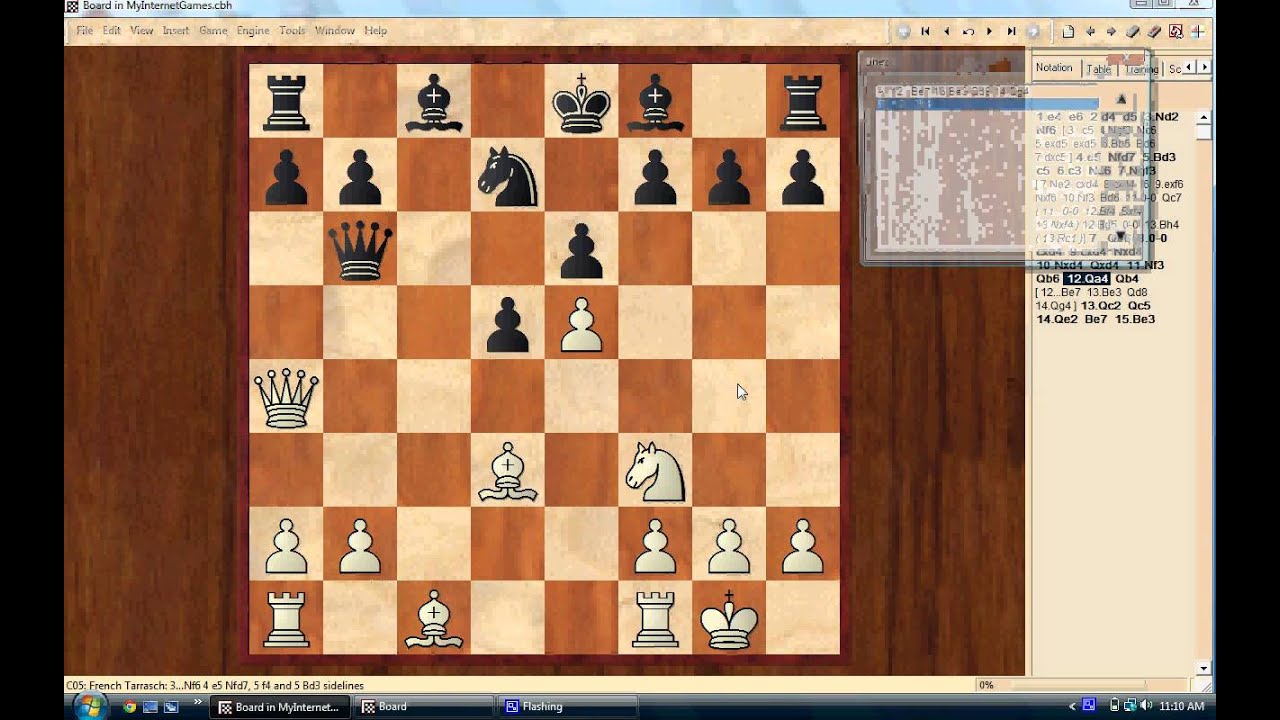Screen dimensions: 1280x720
Task: Click the white king on g1
Action: pos(729,619)
